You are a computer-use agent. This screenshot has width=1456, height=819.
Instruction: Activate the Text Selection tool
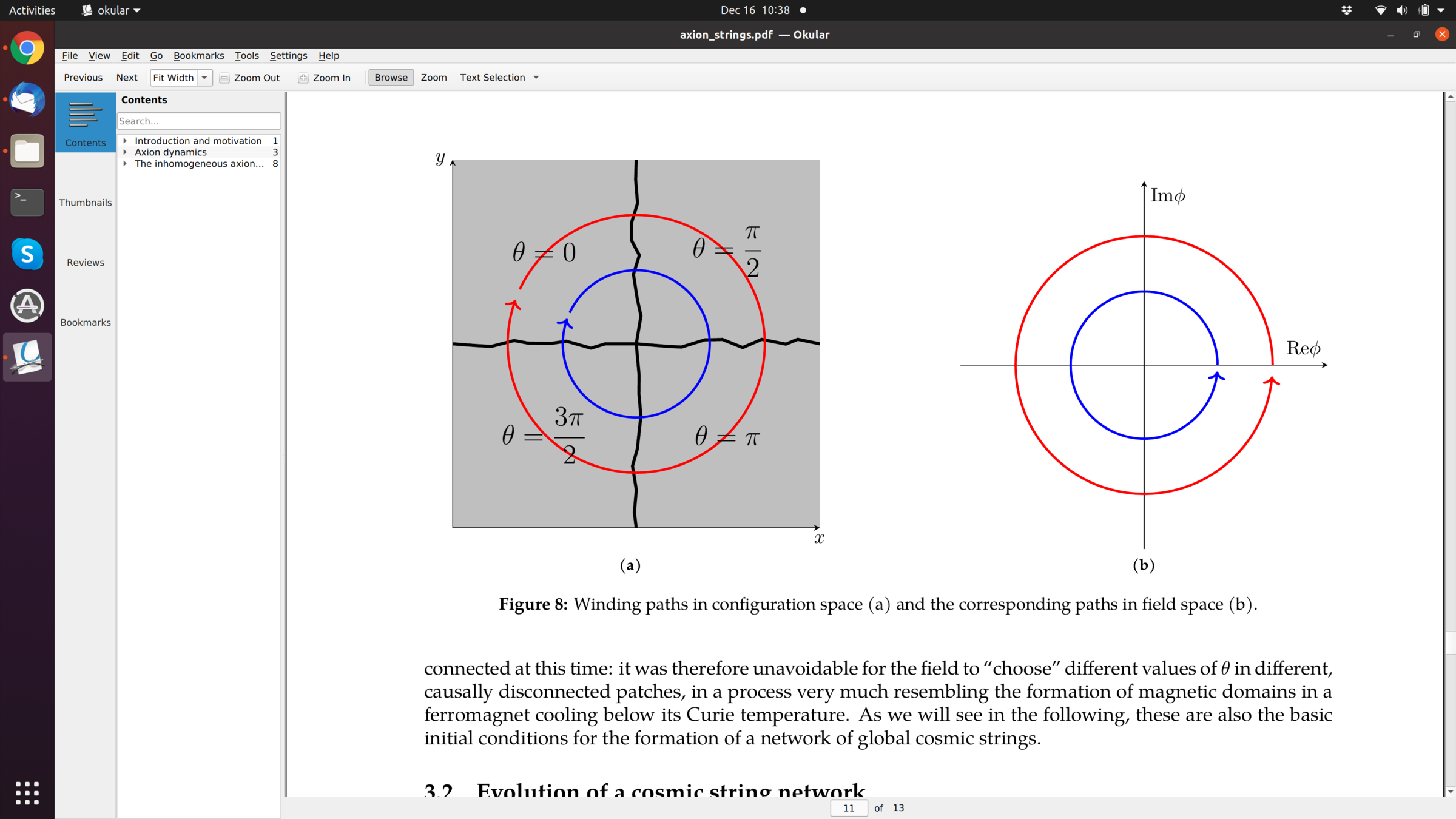point(492,78)
